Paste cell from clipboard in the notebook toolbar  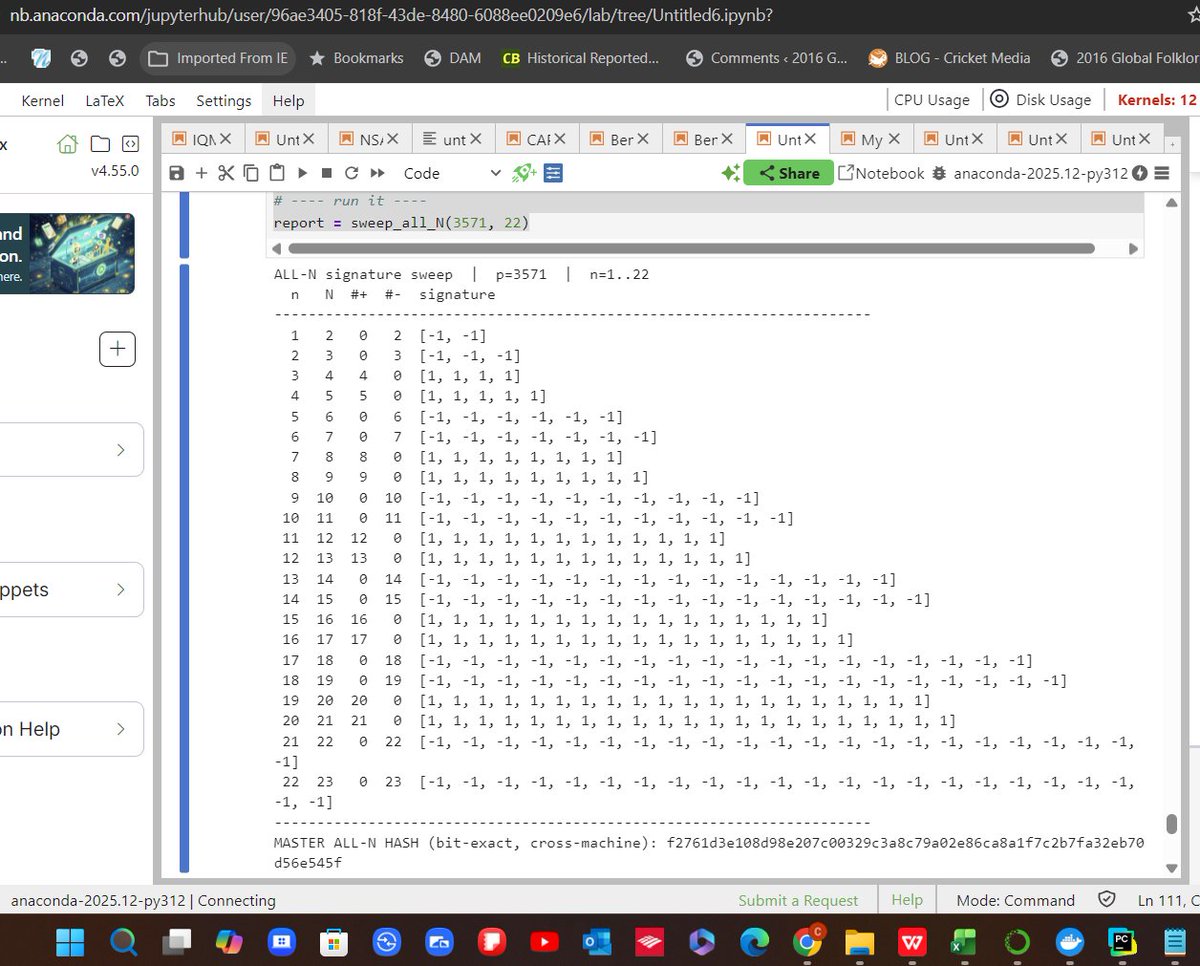tap(276, 173)
